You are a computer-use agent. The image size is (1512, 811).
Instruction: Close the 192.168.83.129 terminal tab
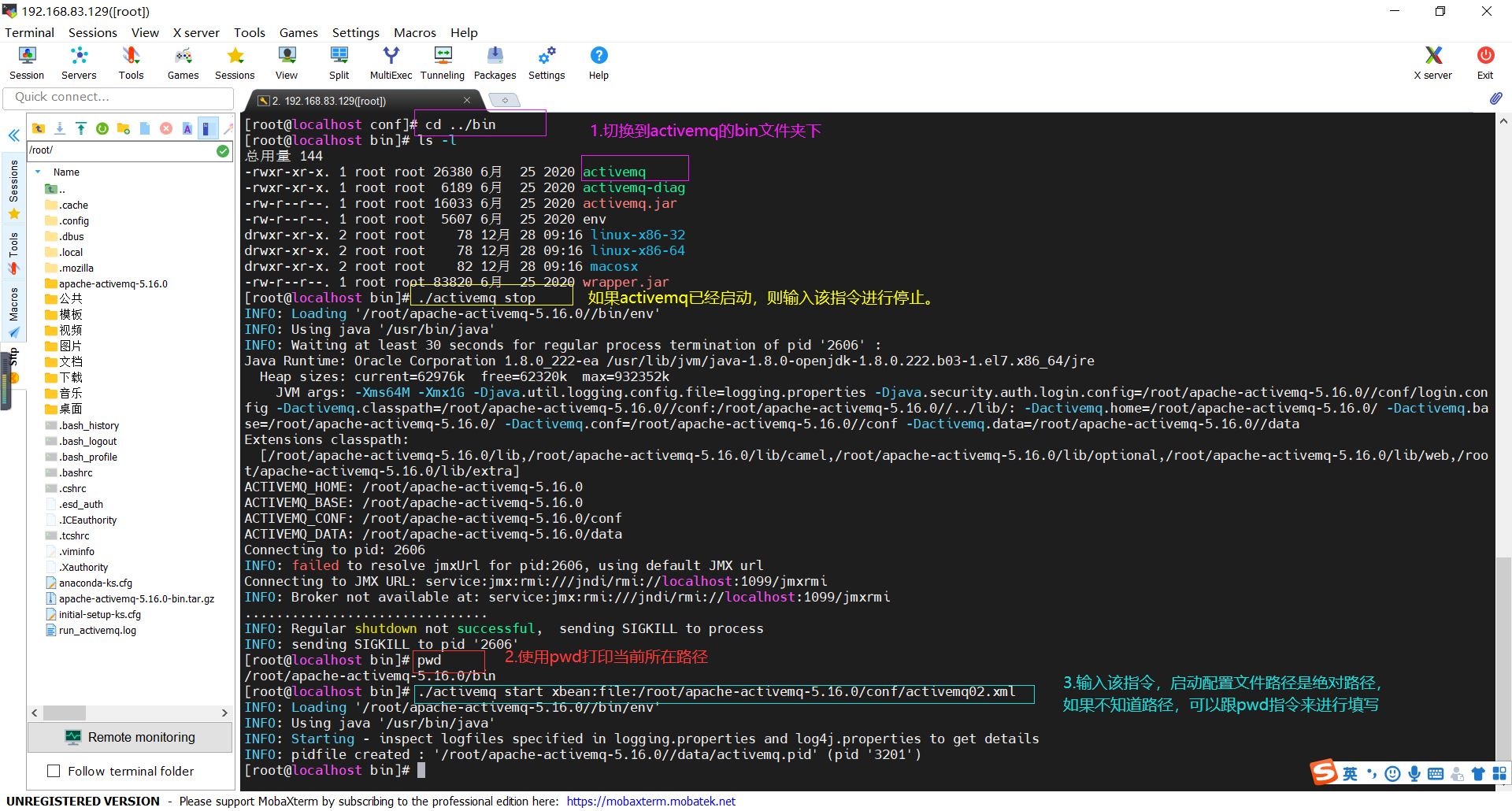pyautogui.click(x=467, y=100)
